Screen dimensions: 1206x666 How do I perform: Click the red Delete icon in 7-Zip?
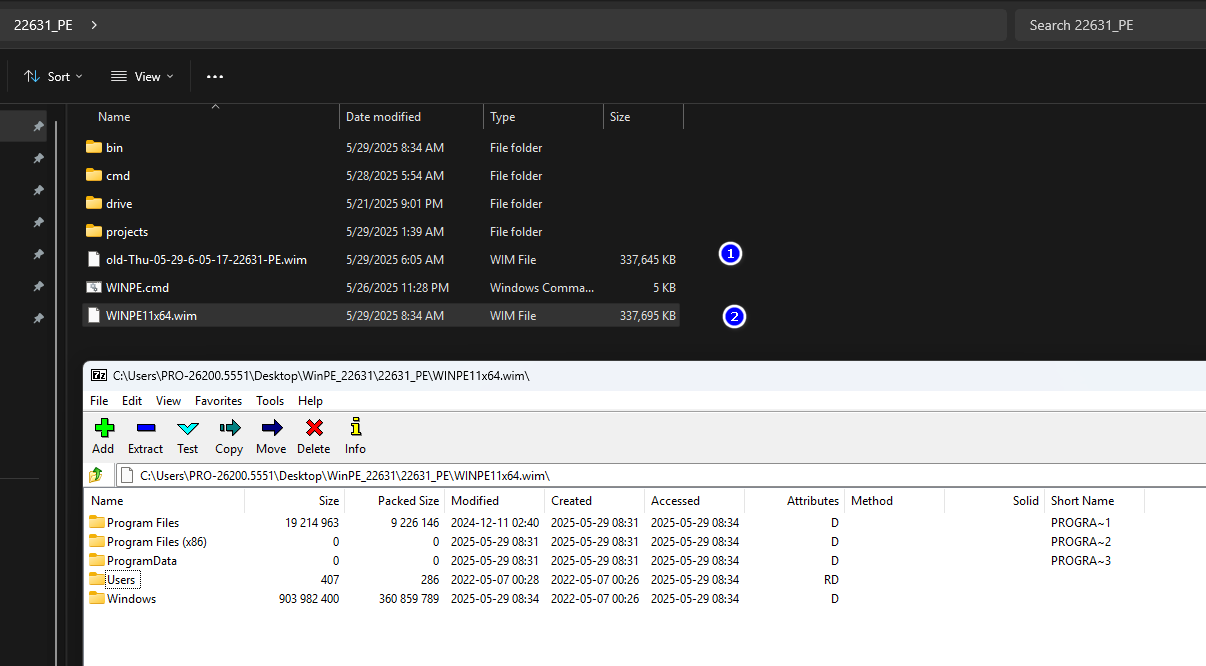[314, 428]
